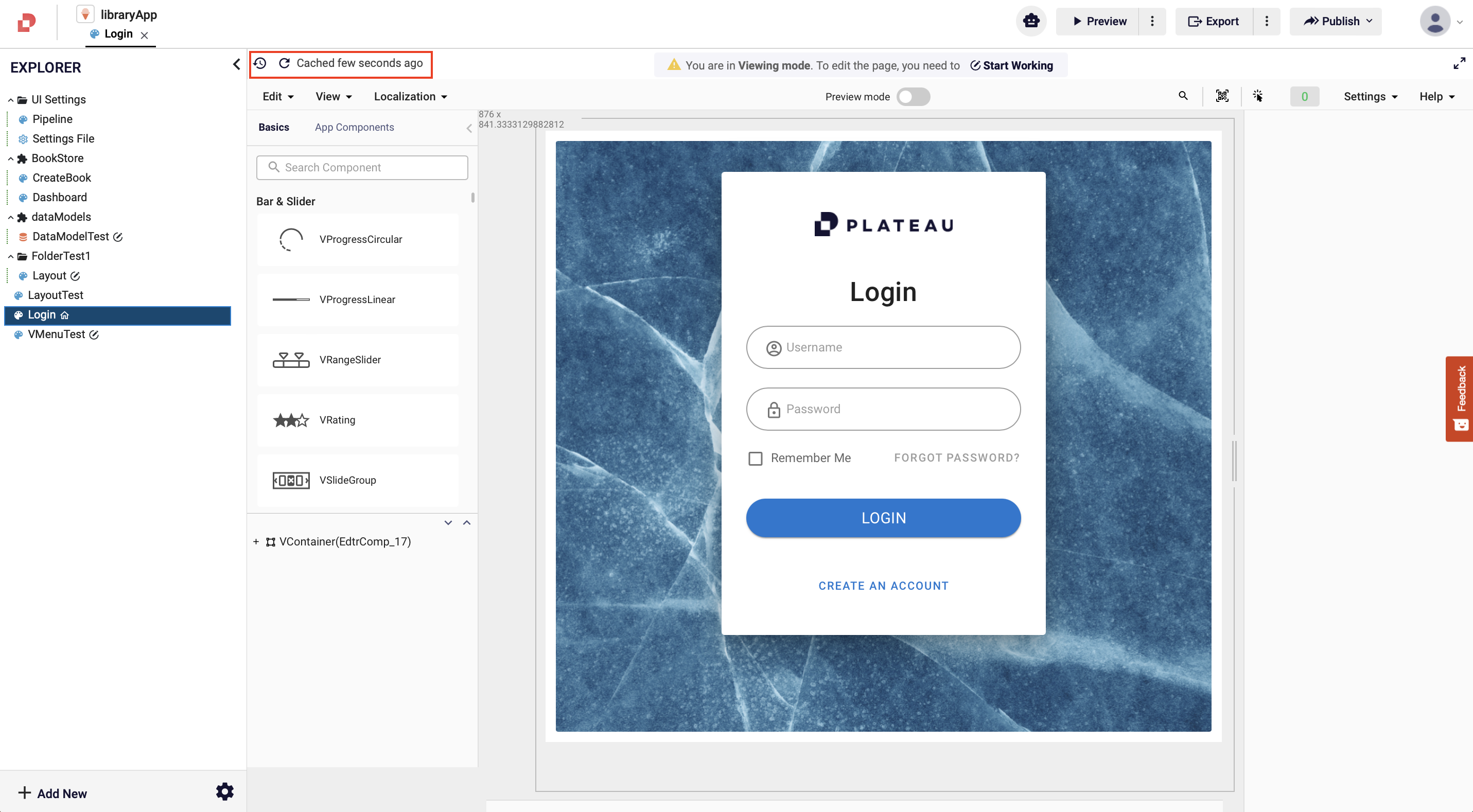Collapse the Explorer panel arrow

[236, 64]
